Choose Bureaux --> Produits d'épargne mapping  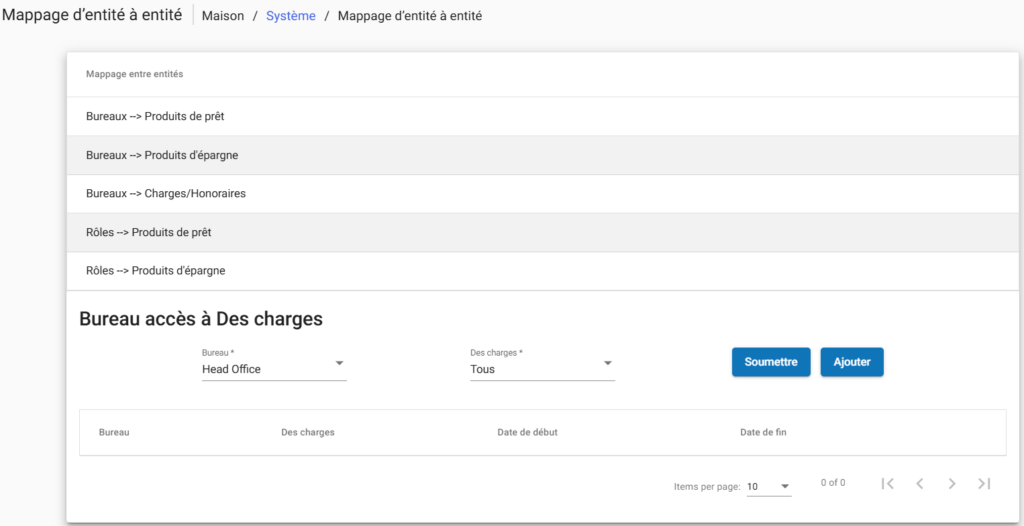click(162, 156)
